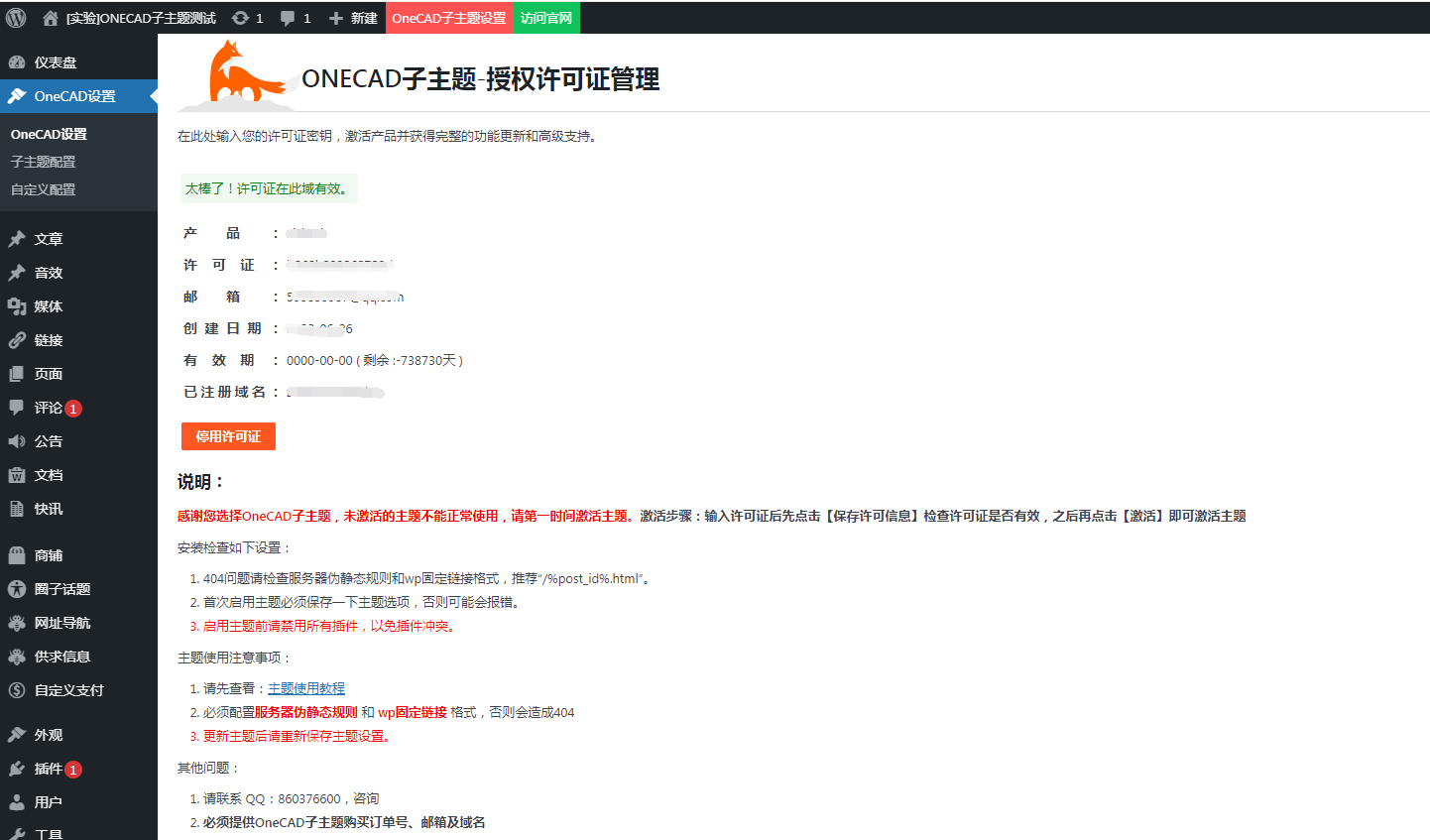Click the OneCAD设置 pin icon
The height and width of the screenshot is (840, 1430).
[17, 96]
